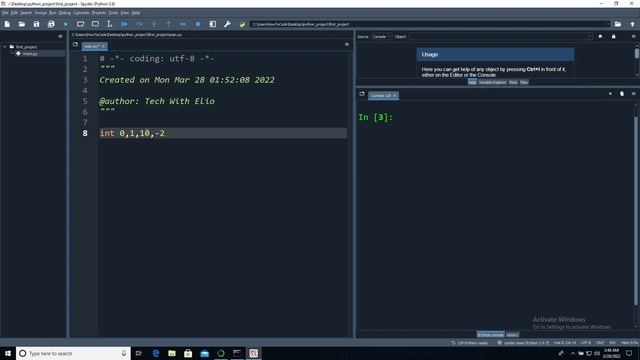Switch to the Files tab
Viewport: 640px width, 360px height.
tap(524, 82)
